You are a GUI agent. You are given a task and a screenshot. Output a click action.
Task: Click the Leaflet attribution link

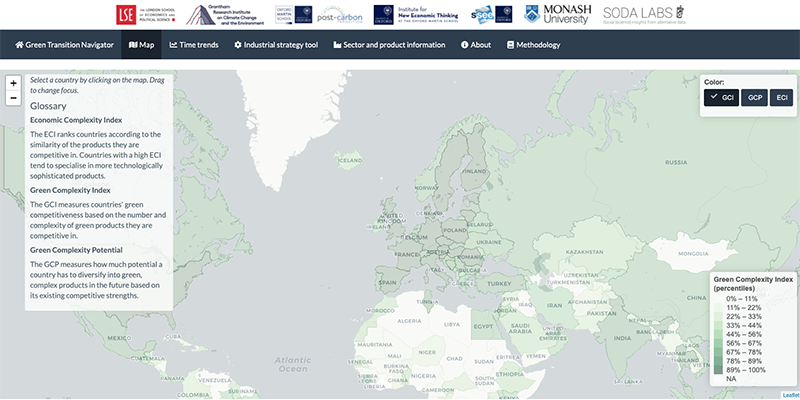pyautogui.click(x=789, y=395)
